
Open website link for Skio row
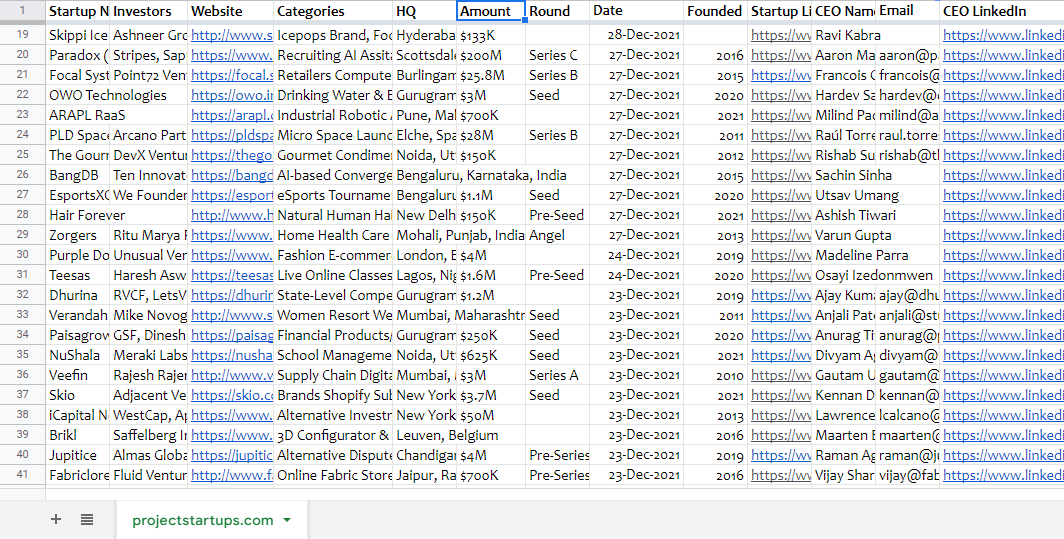coord(232,396)
